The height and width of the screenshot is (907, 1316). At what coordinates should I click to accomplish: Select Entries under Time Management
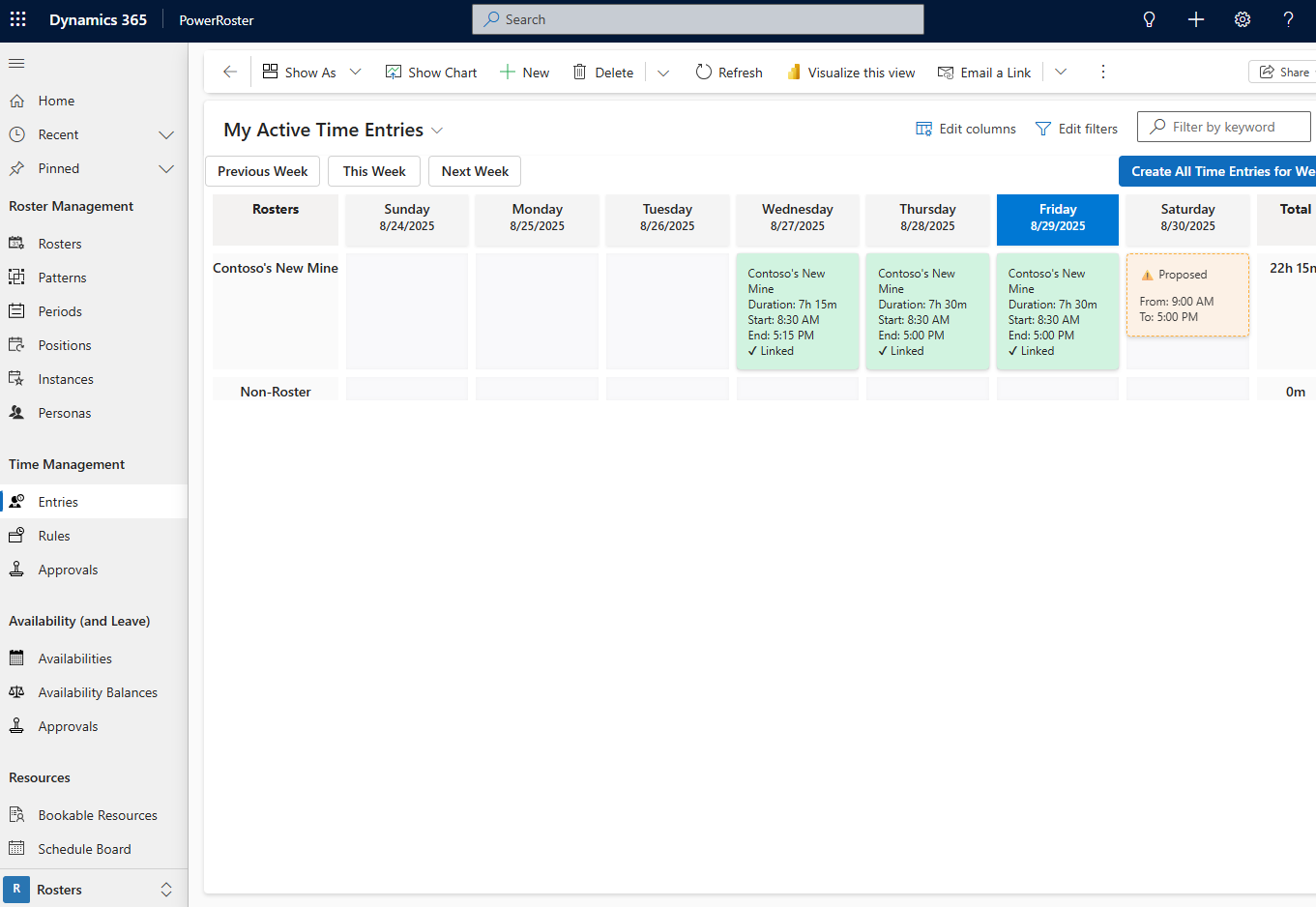point(94,502)
